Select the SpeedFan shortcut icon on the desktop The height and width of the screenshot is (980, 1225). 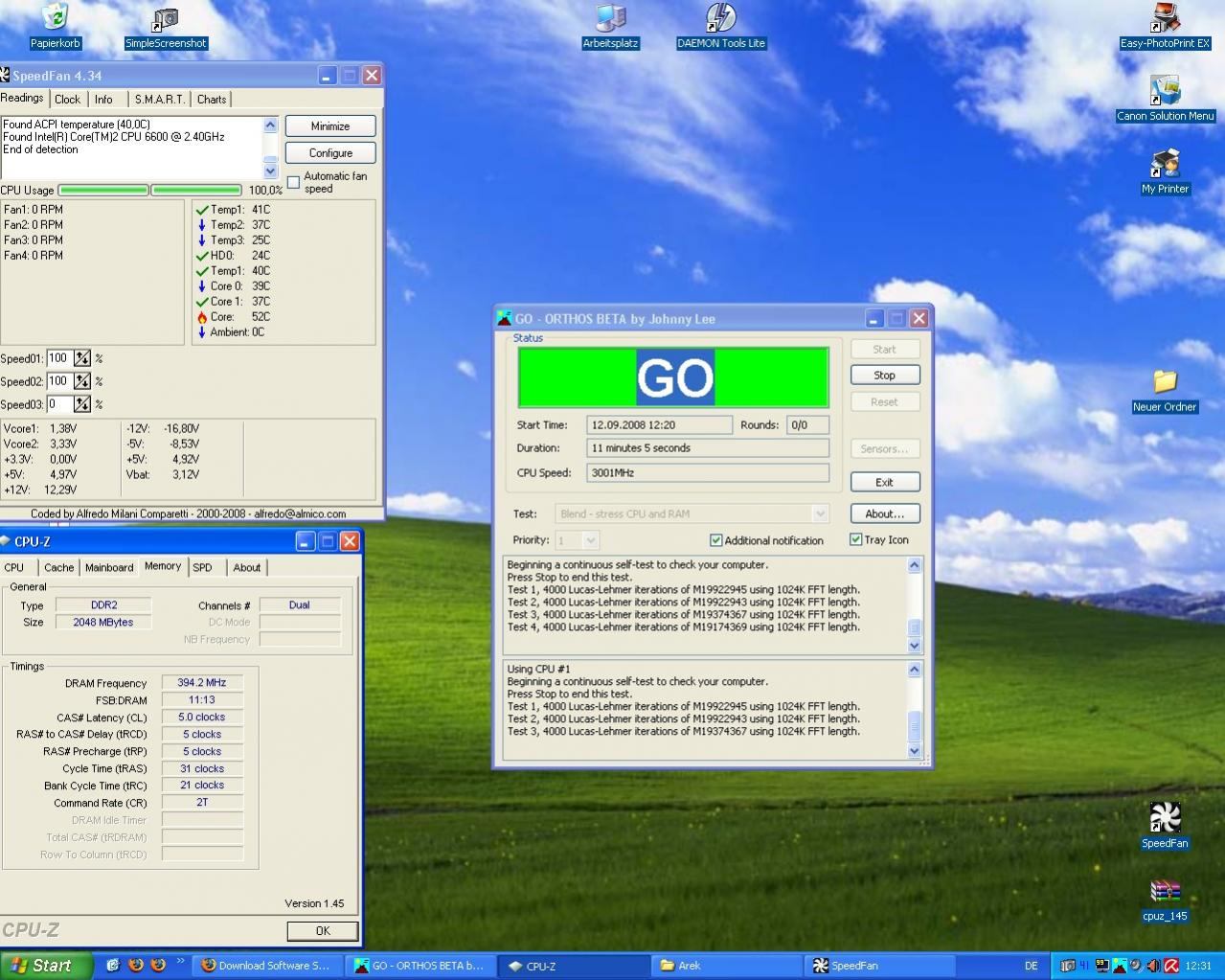1165,826
